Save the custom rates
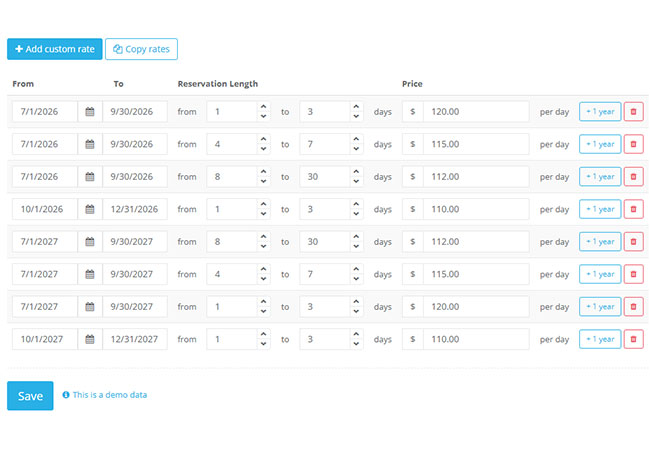Viewport: 650px width, 450px height. tap(30, 396)
